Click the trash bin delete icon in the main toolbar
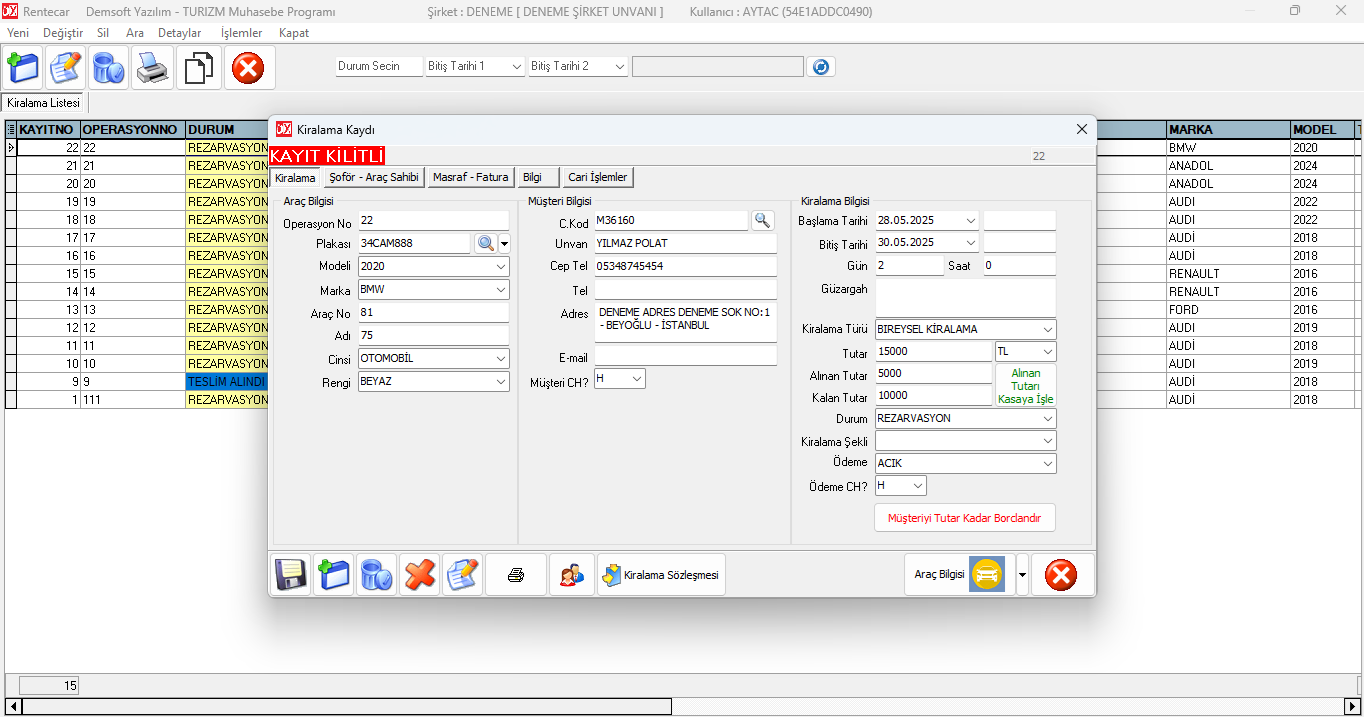 pyautogui.click(x=108, y=68)
